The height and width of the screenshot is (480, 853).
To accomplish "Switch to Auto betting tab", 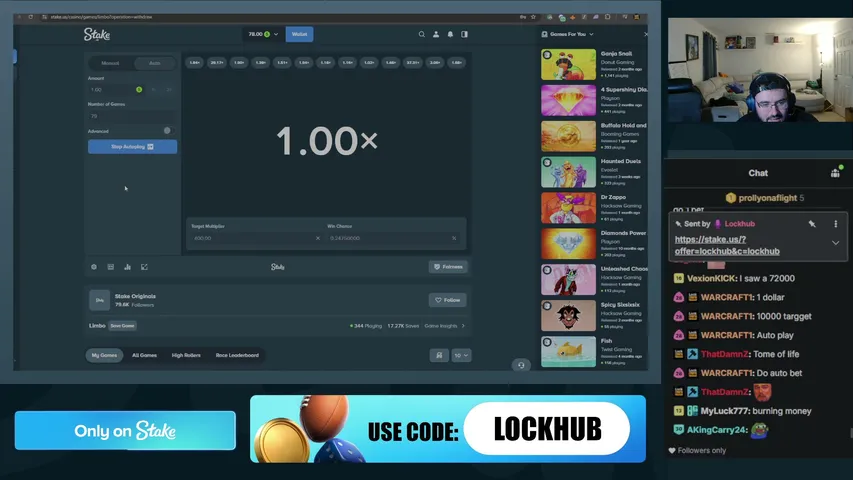I will 154,63.
